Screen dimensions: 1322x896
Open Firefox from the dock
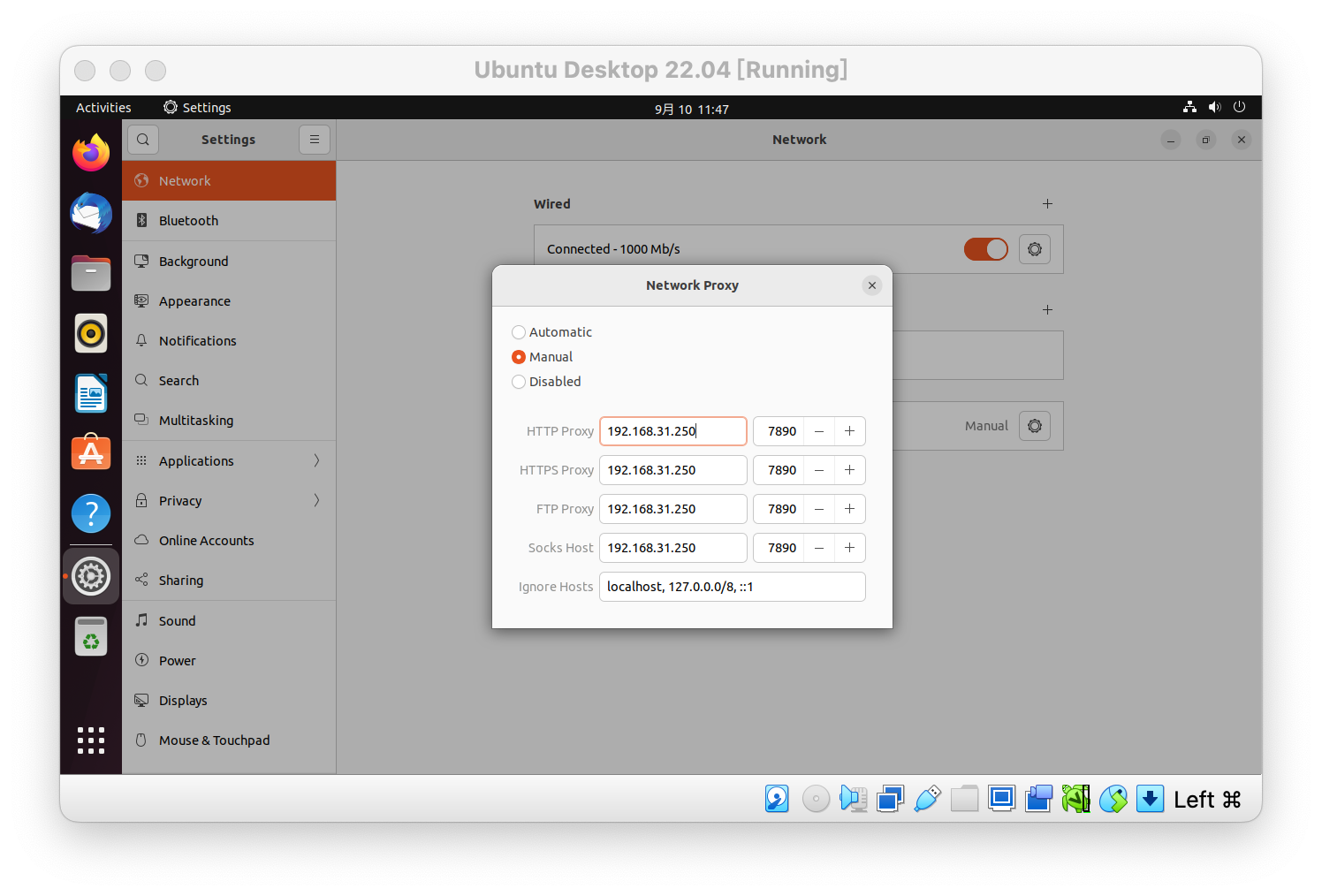pyautogui.click(x=91, y=153)
